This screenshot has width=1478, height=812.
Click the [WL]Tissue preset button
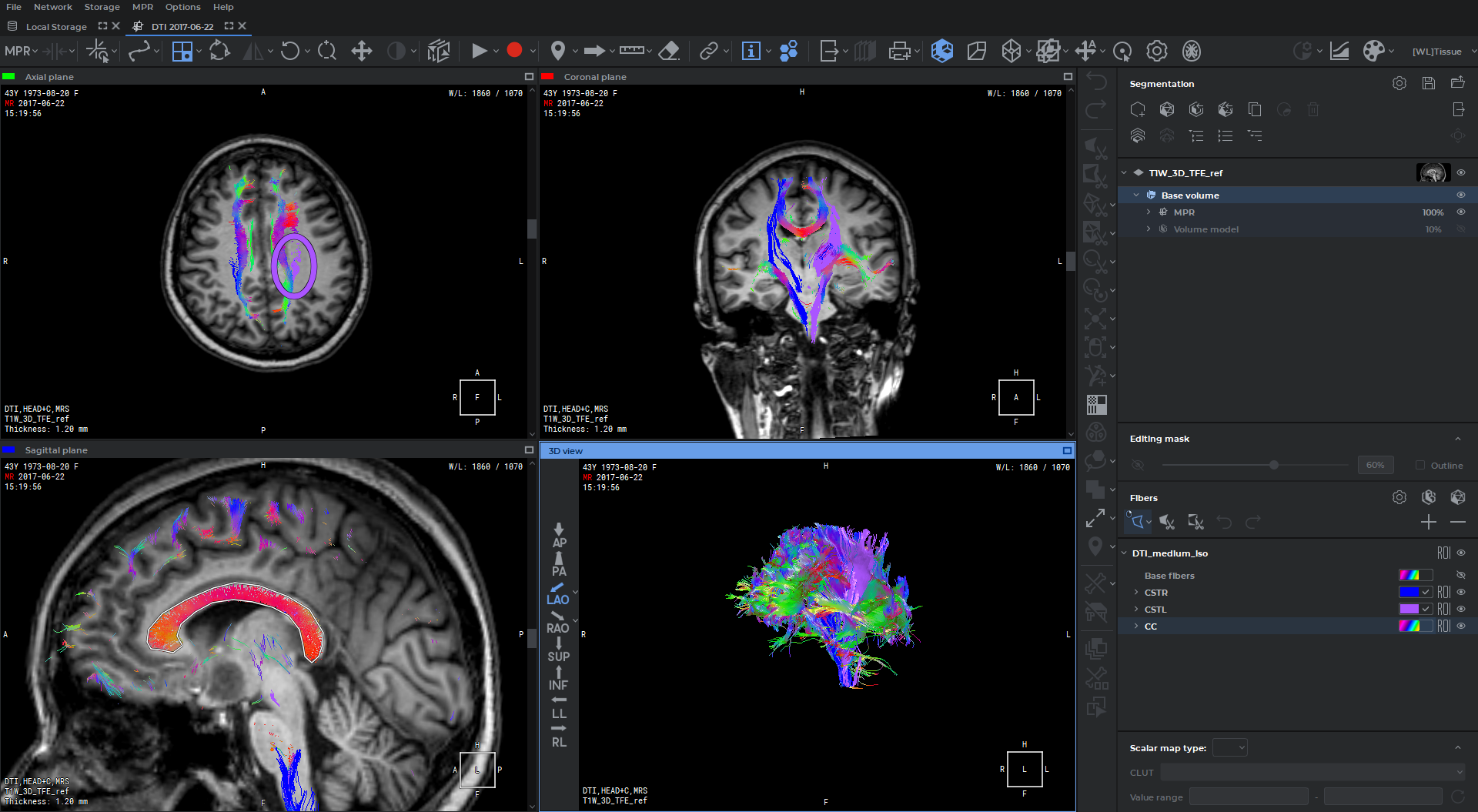(1436, 52)
